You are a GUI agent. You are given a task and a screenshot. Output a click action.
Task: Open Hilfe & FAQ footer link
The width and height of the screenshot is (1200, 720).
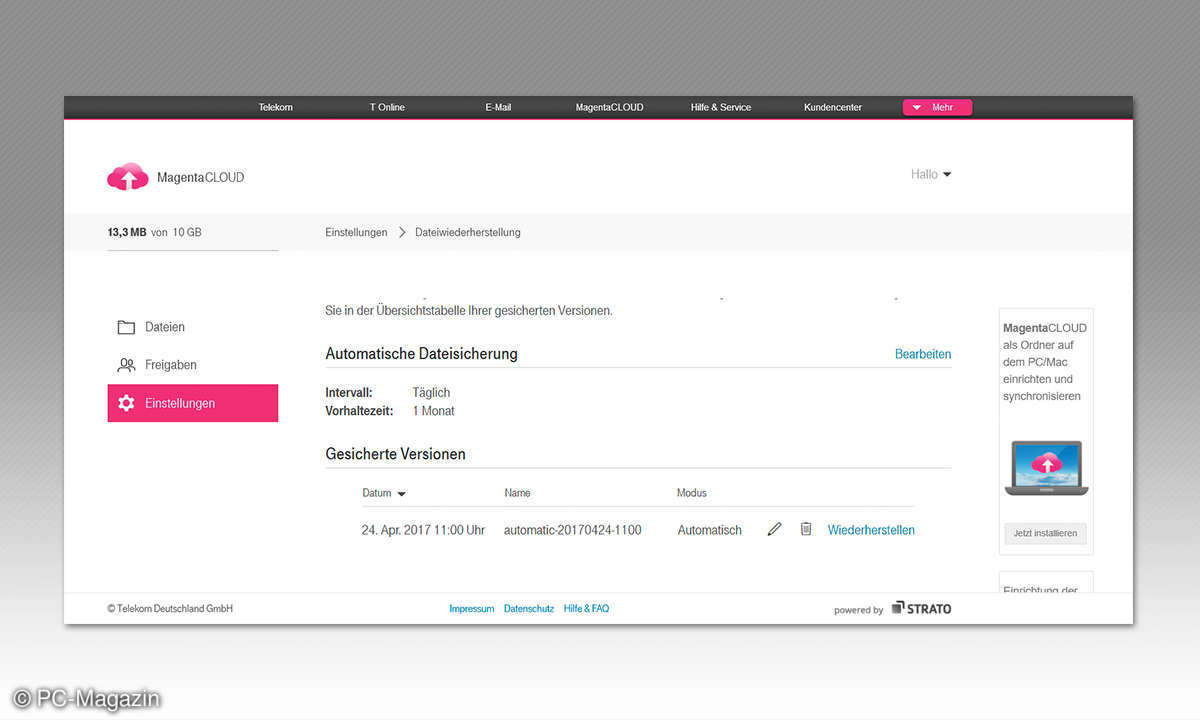[586, 608]
